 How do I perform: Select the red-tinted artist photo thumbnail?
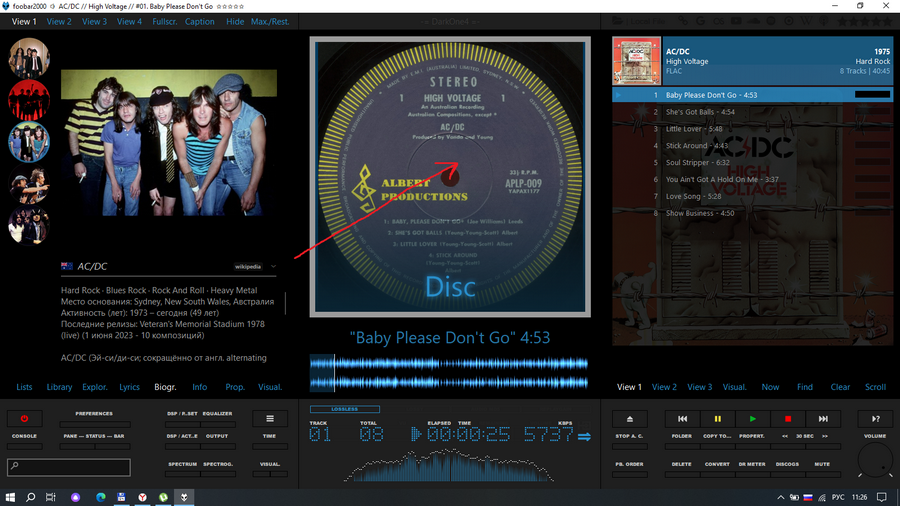tap(29, 100)
